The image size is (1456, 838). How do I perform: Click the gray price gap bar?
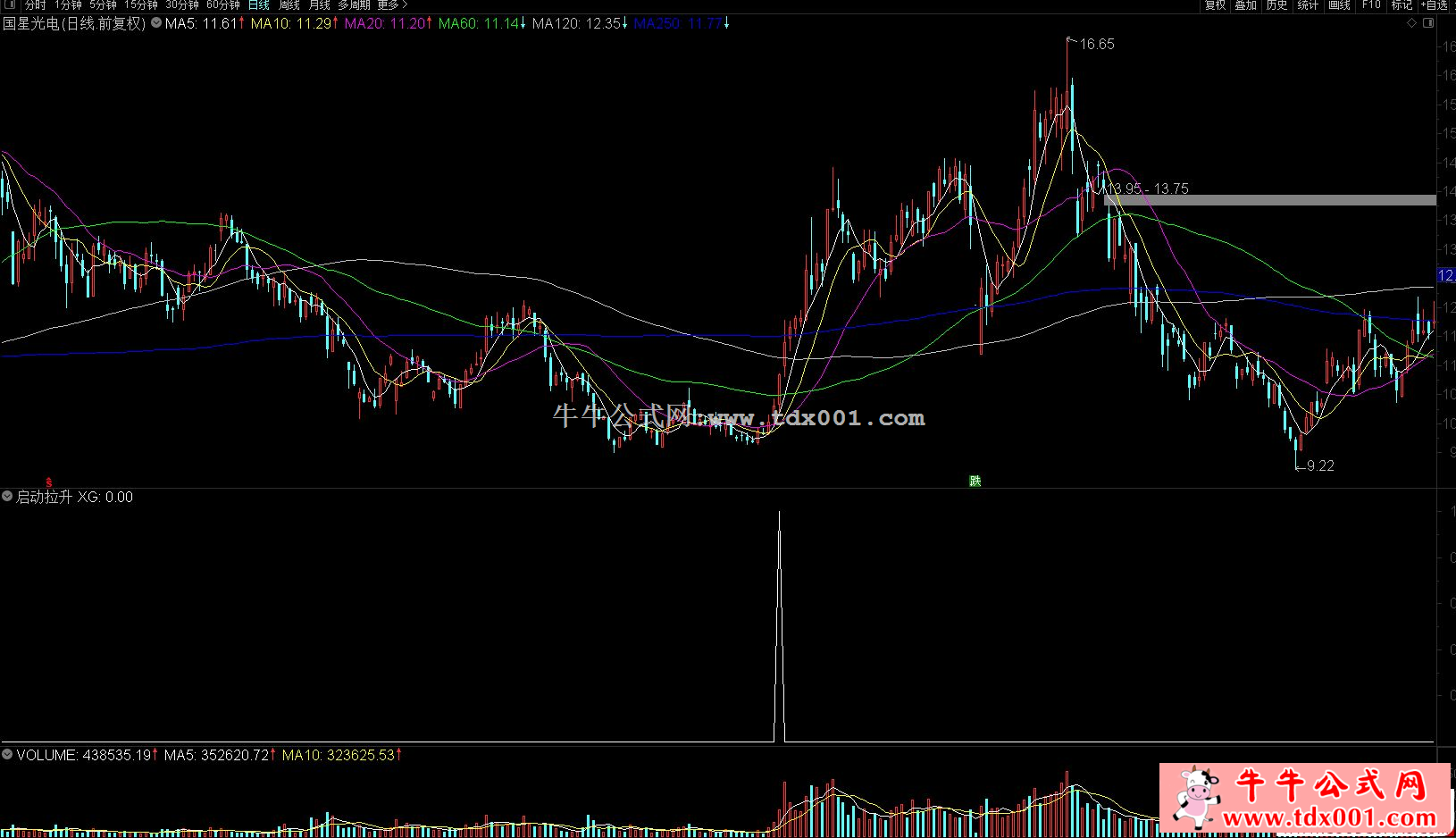[1270, 201]
